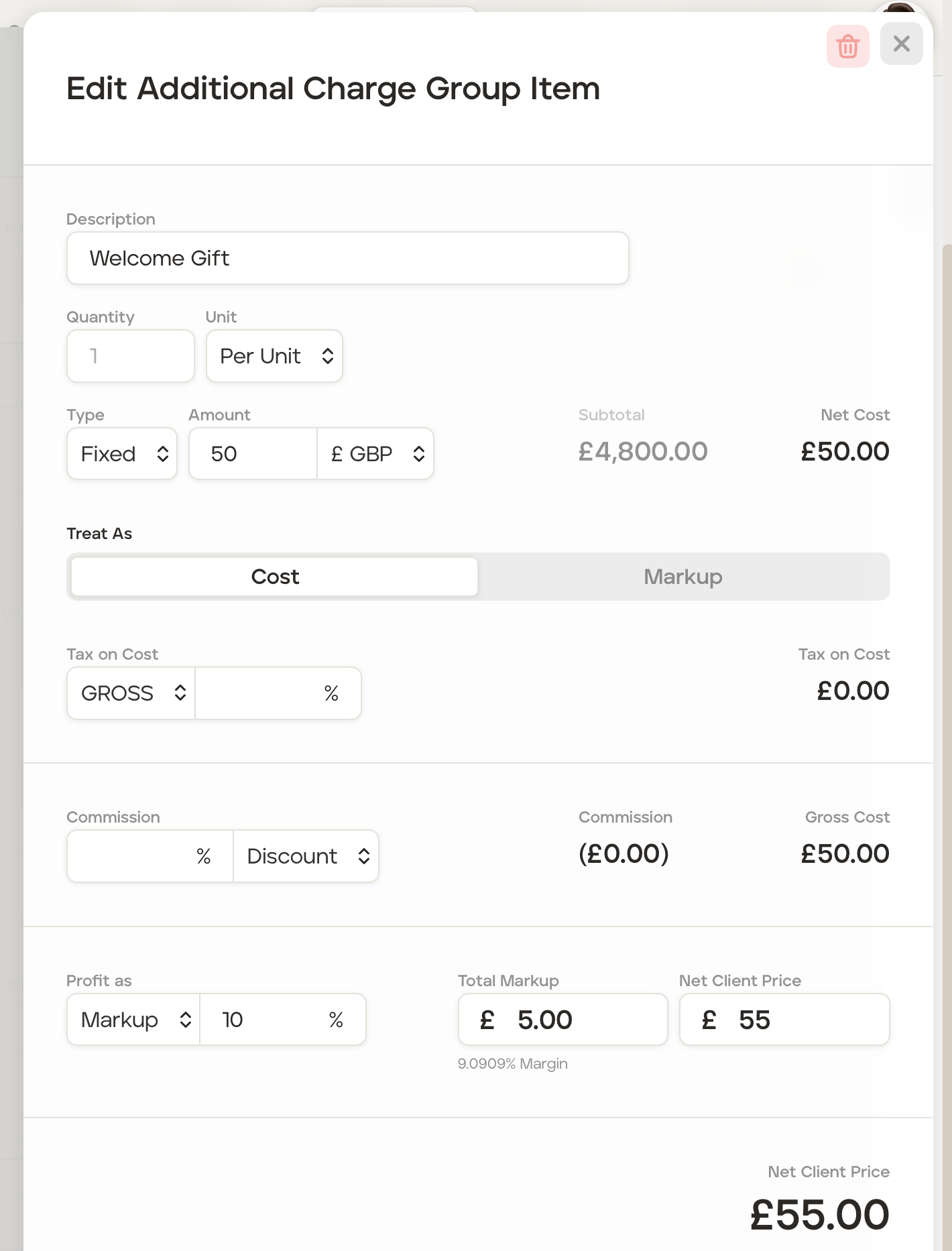Screen dimensions: 952x1251
Task: Open the Per Unit dropdown
Action: click(x=274, y=356)
